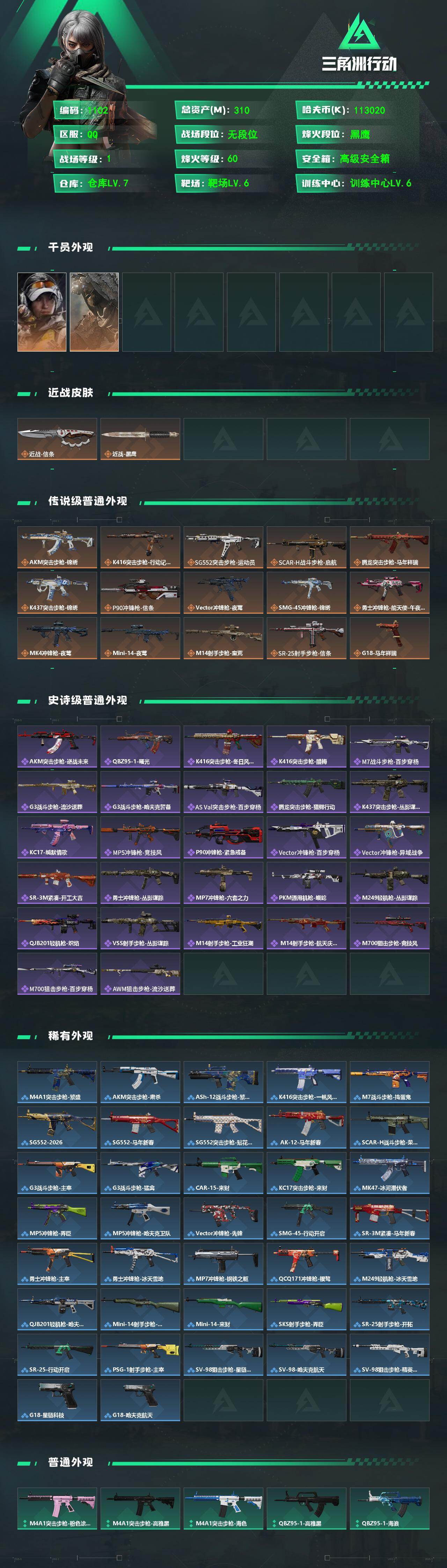This screenshot has width=447, height=1568.
Task: Select the 近战-黑鹰 melee skin
Action: coord(140,439)
